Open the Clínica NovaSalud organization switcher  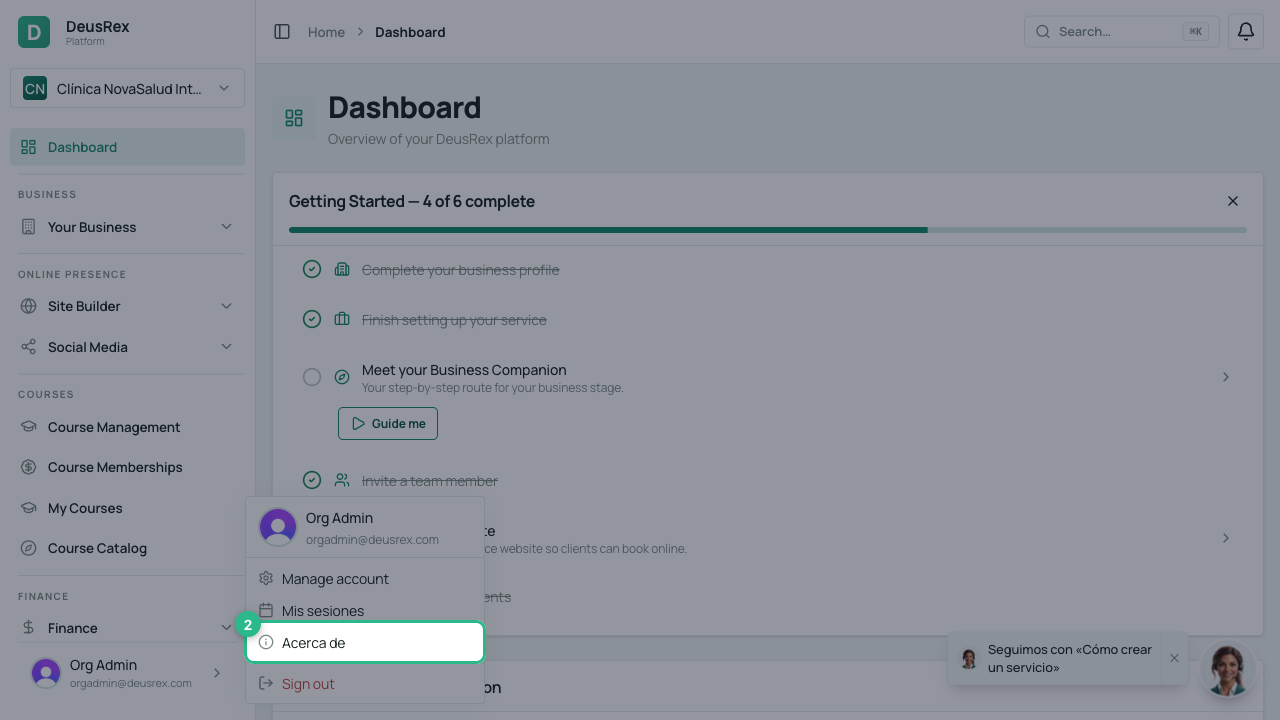coord(127,88)
